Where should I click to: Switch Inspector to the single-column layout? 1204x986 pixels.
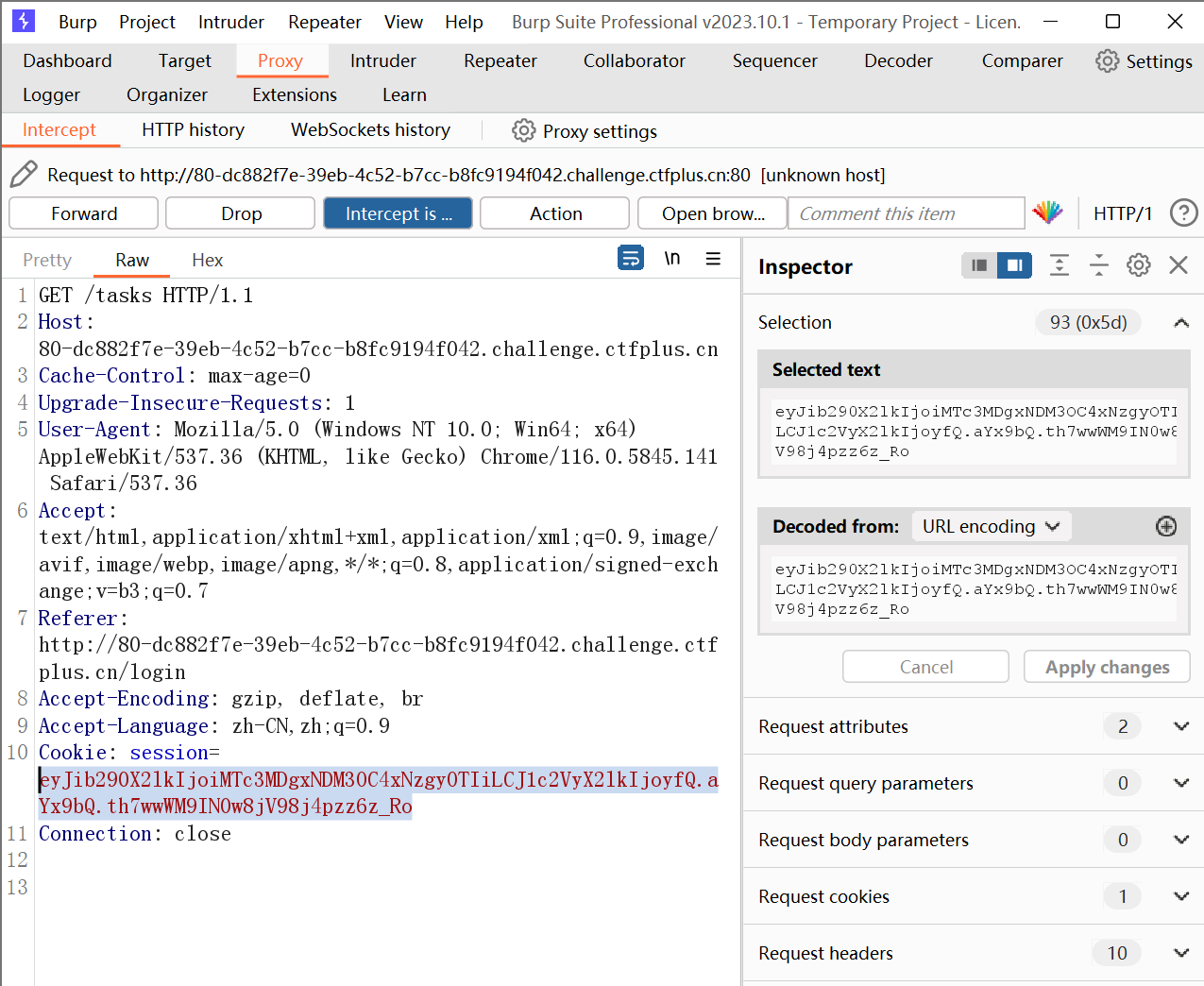(x=979, y=265)
